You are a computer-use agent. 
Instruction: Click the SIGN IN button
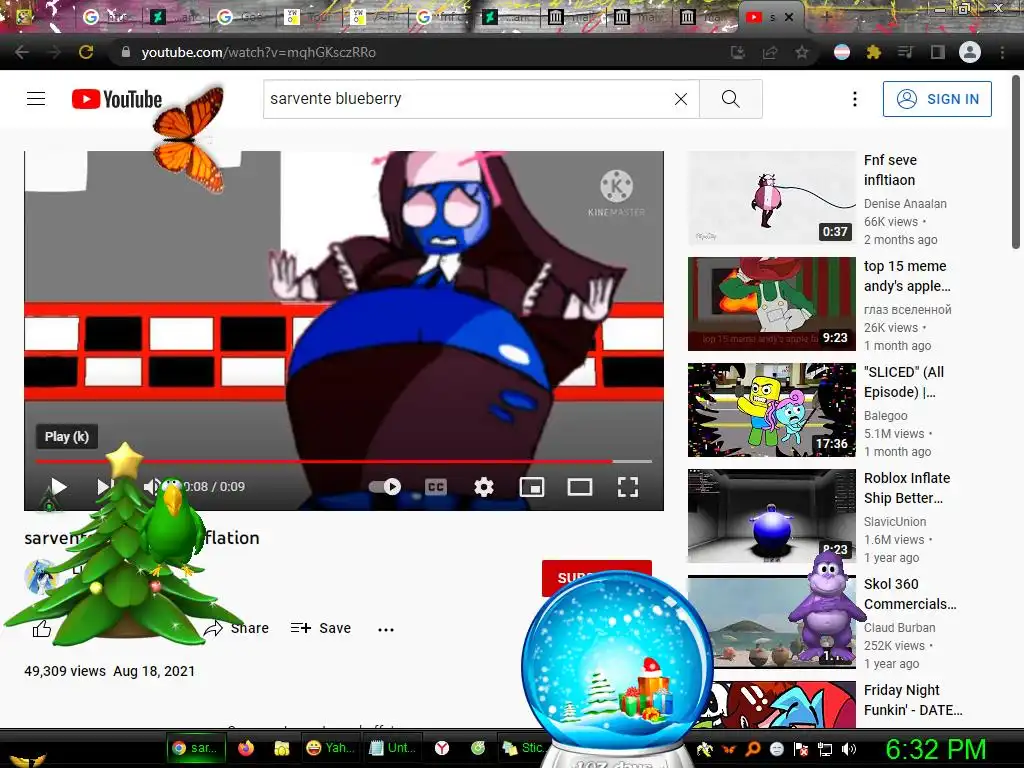coord(937,99)
